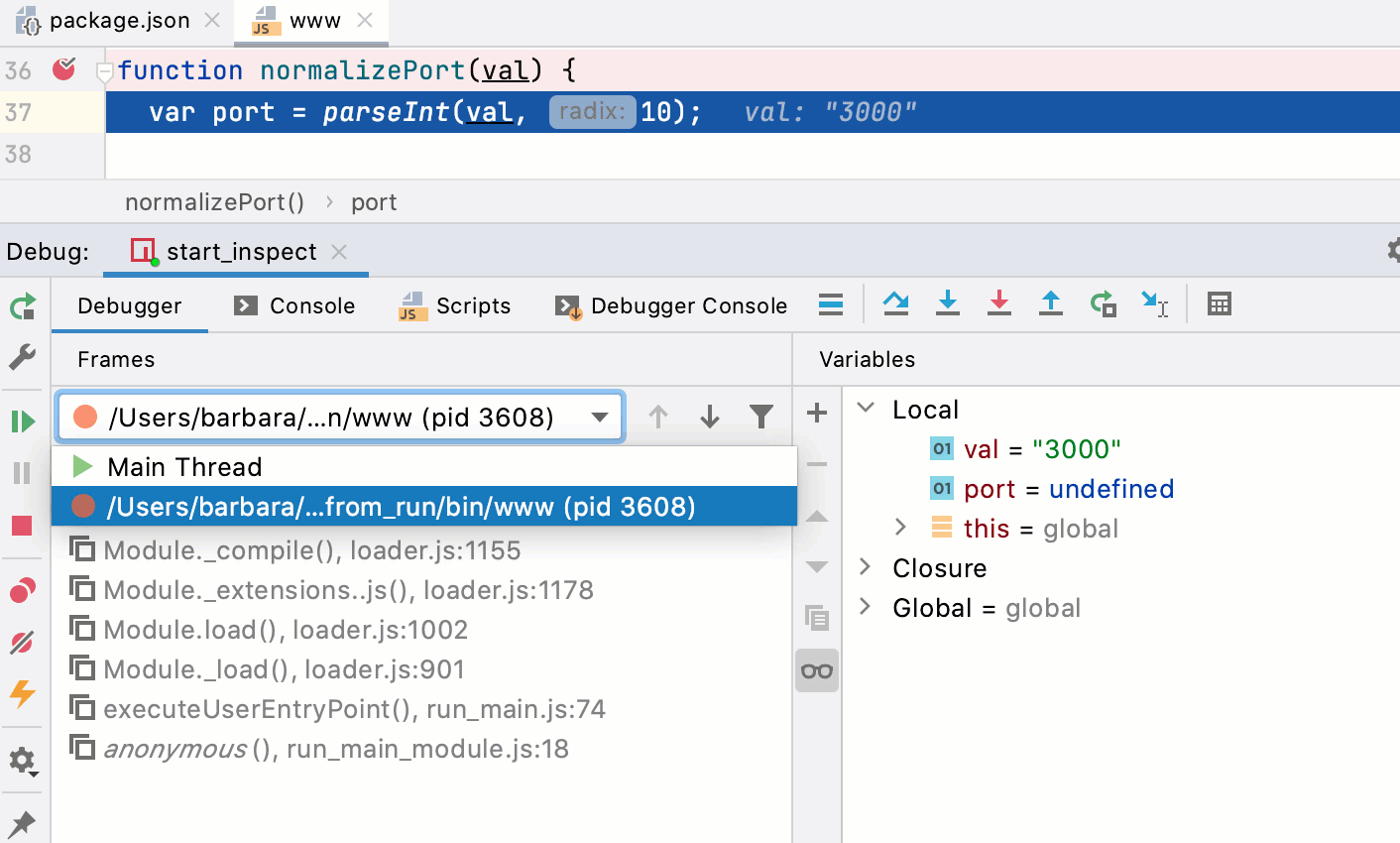Select the port = undefined variable

[1051, 488]
